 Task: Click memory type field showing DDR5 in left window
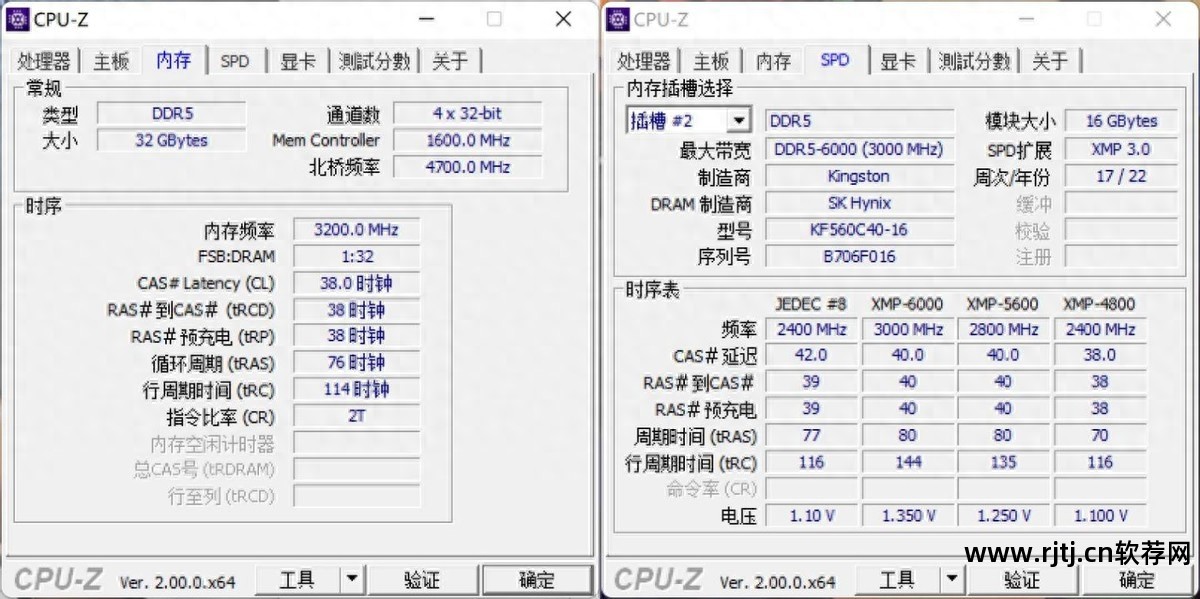171,114
